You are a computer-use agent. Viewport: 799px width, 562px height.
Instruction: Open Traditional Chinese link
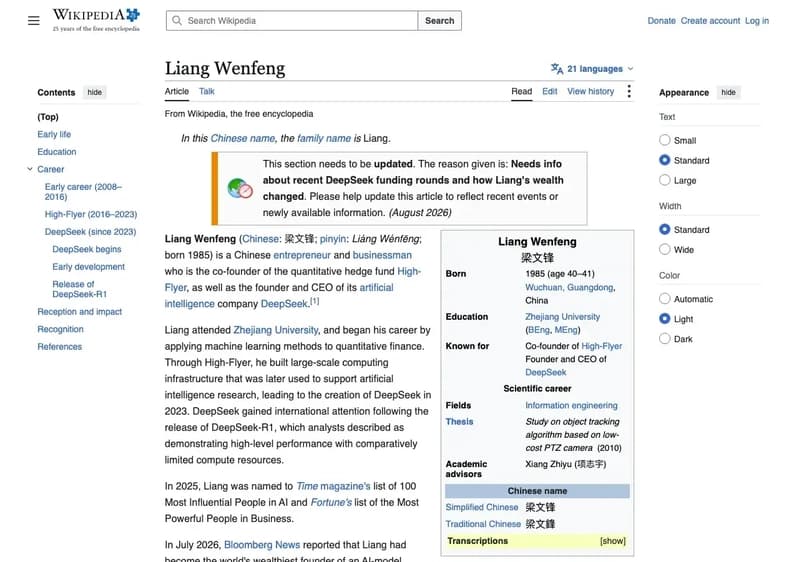click(x=483, y=524)
